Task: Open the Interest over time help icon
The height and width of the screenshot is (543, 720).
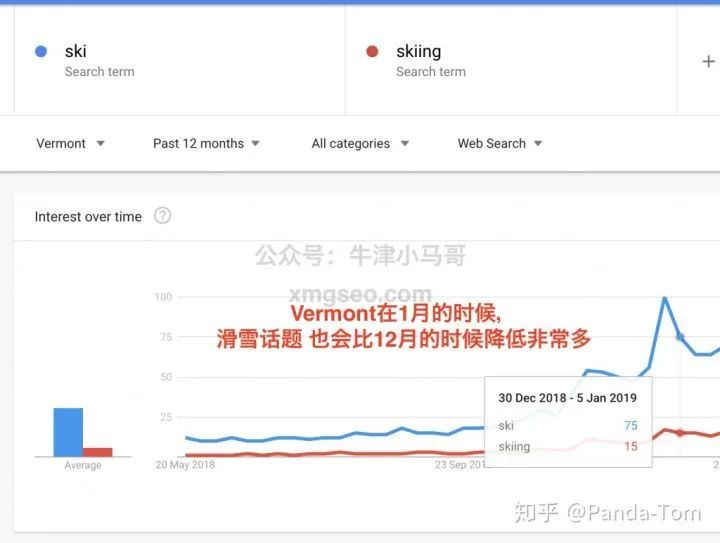Action: [x=163, y=215]
